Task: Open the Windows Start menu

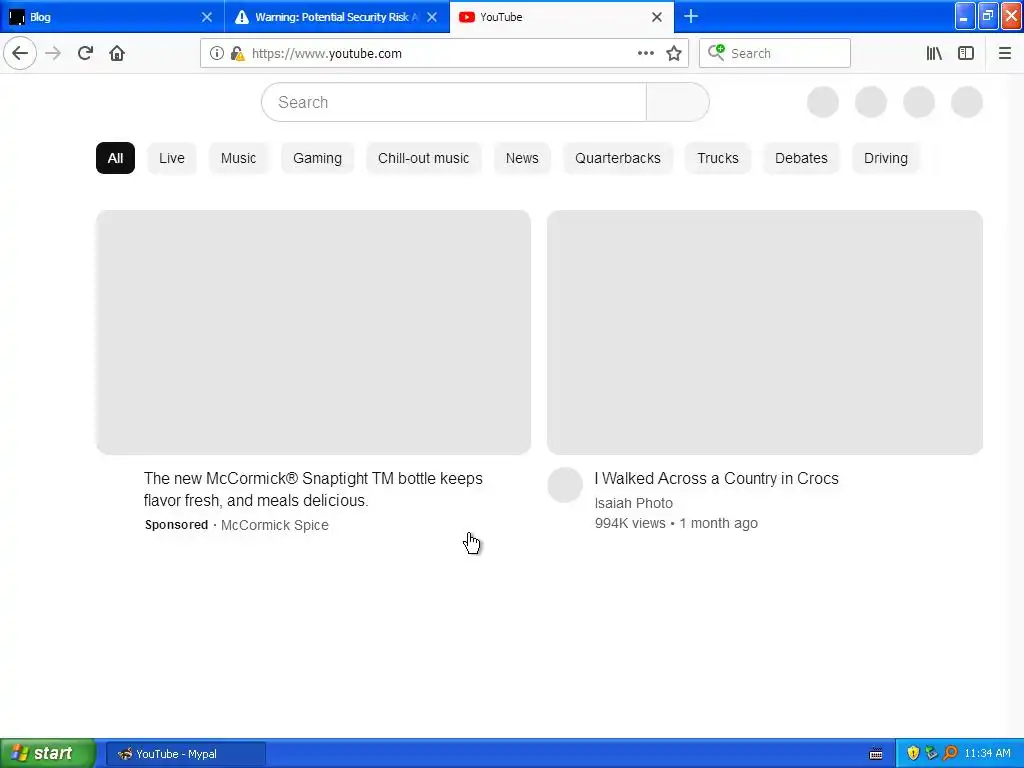Action: 48,754
